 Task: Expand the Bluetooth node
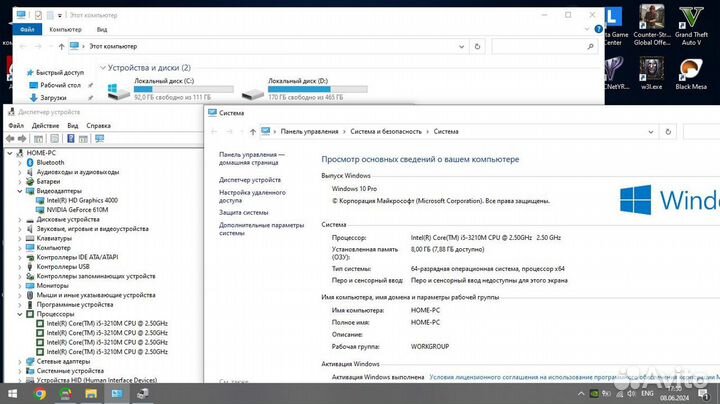point(20,163)
